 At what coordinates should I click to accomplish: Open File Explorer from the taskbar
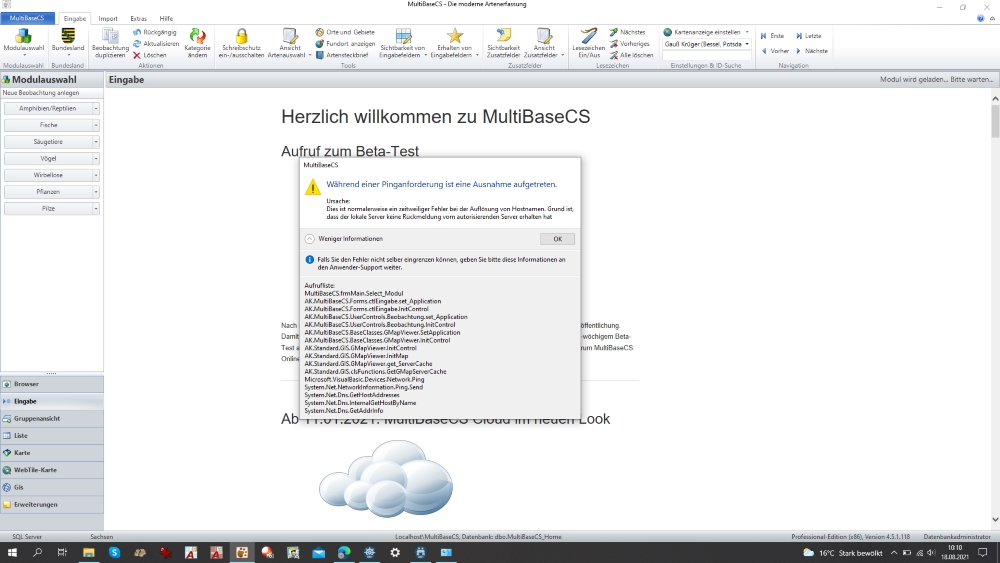click(89, 552)
